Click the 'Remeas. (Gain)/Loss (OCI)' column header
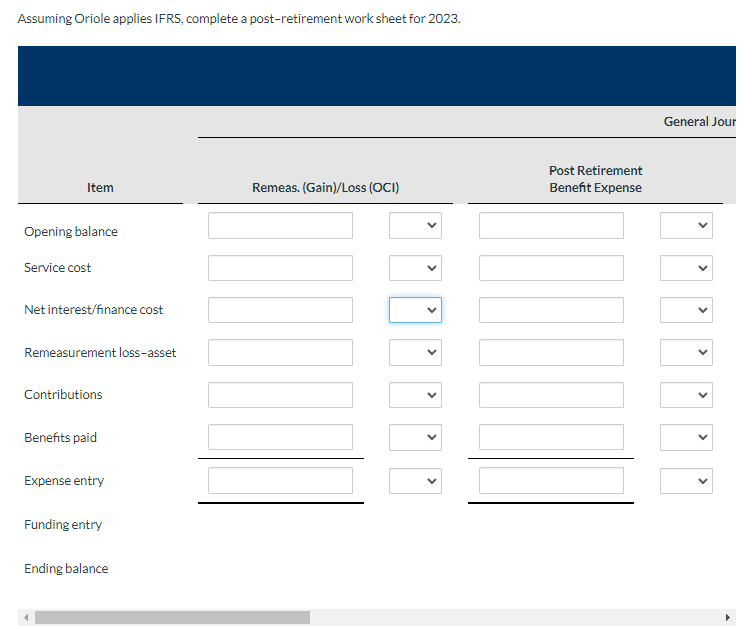Viewport: 753px width, 629px height. pos(326,188)
